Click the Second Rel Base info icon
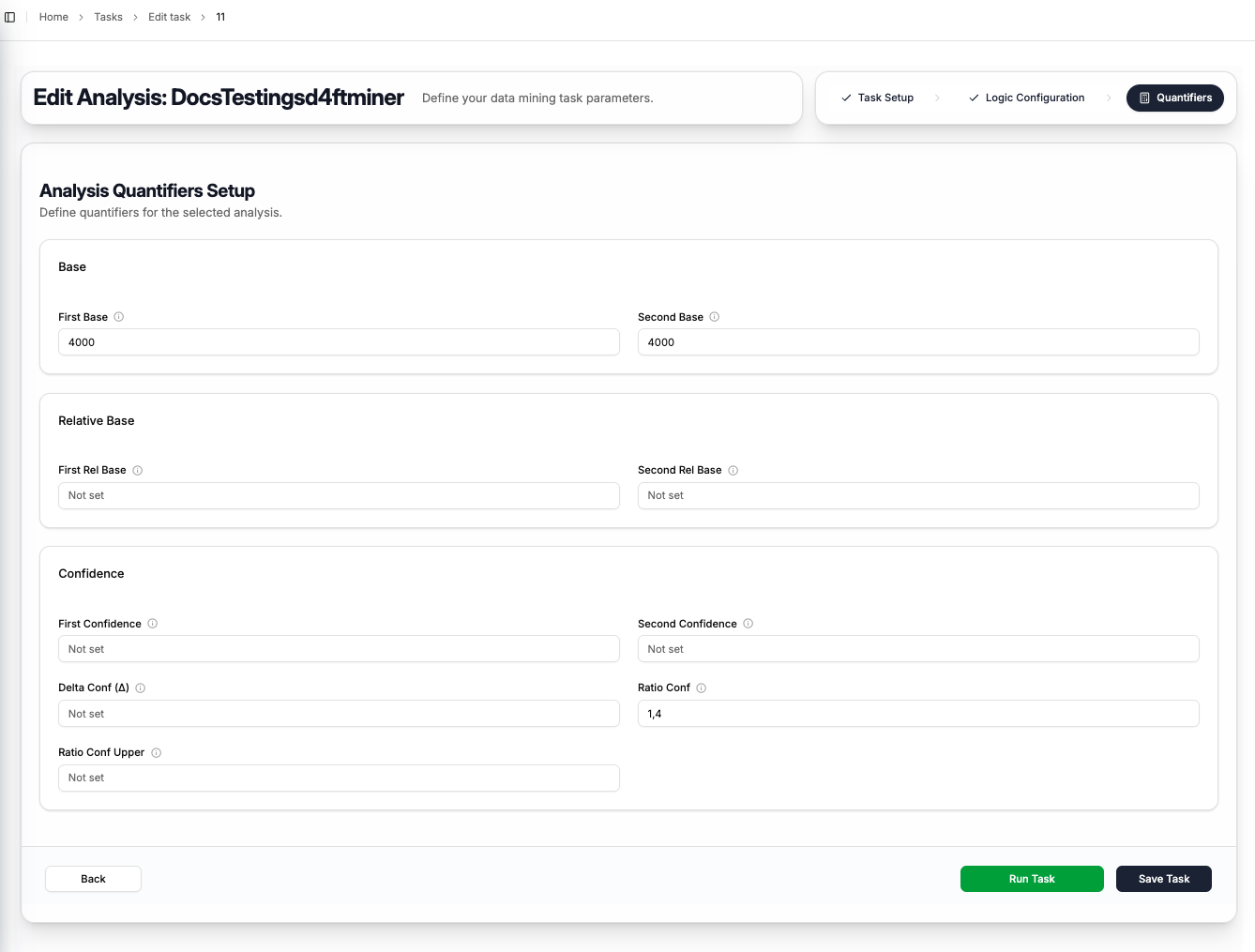This screenshot has width=1255, height=952. [x=733, y=471]
